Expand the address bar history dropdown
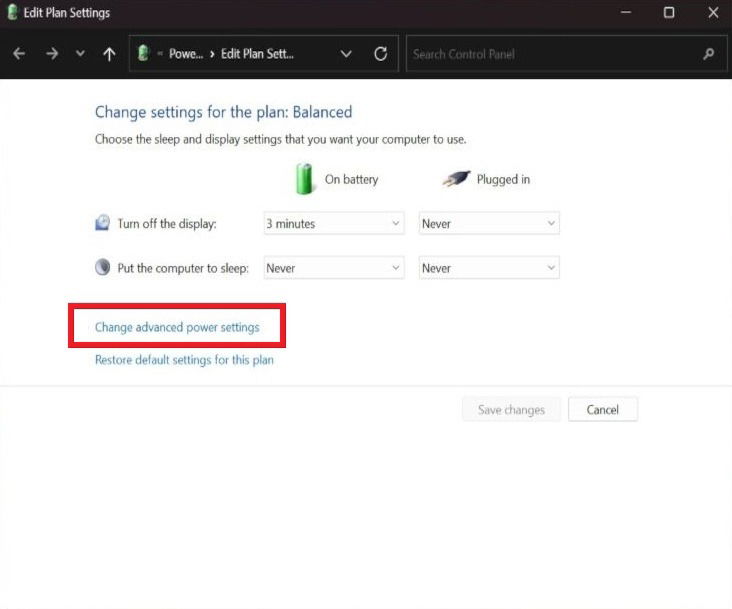The width and height of the screenshot is (732, 609). [346, 54]
